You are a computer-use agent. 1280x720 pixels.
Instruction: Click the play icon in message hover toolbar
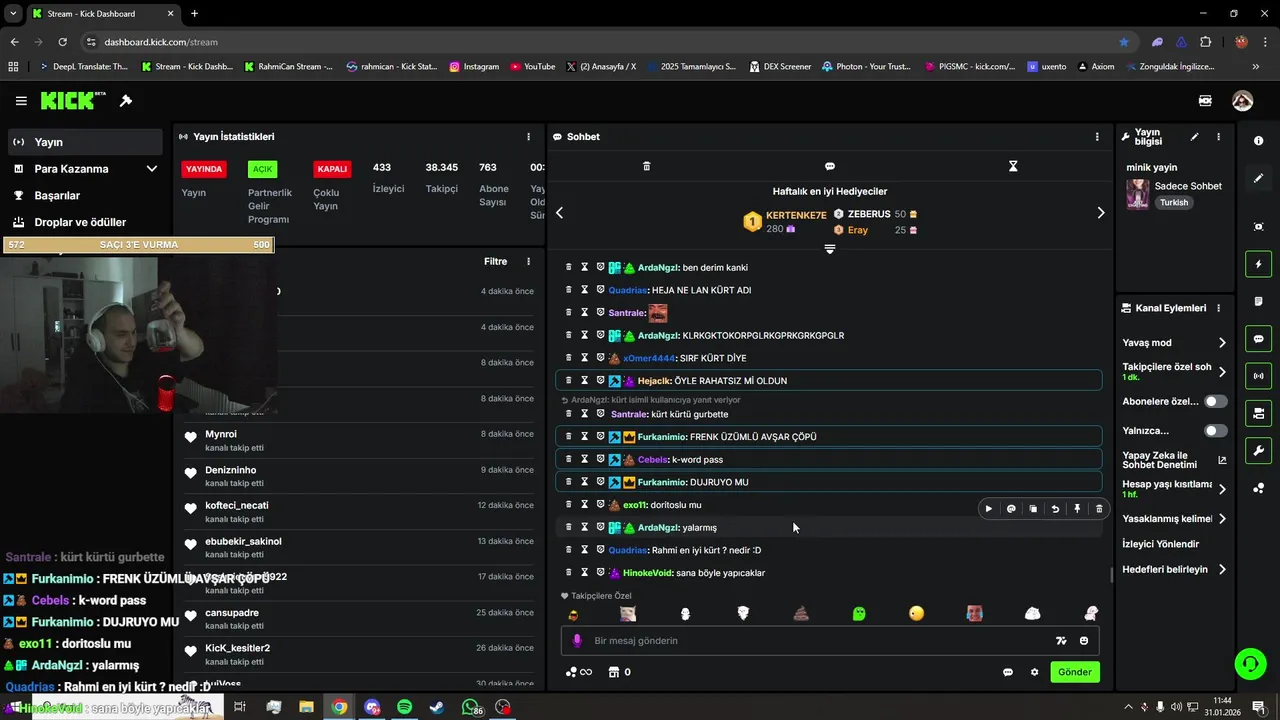(x=989, y=509)
